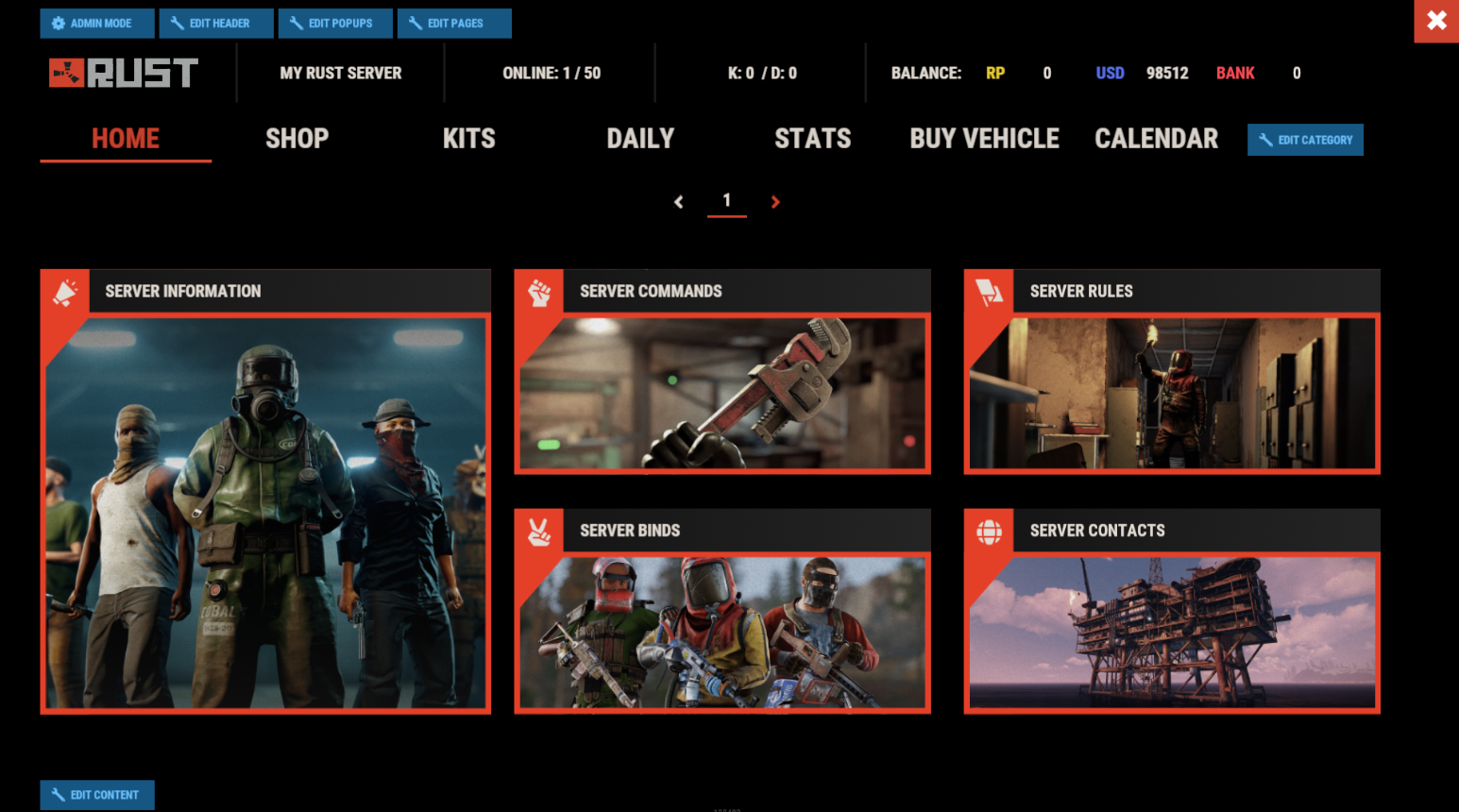Image resolution: width=1459 pixels, height=812 pixels.
Task: Click the "SERVER RULES" heading
Action: tap(1081, 292)
